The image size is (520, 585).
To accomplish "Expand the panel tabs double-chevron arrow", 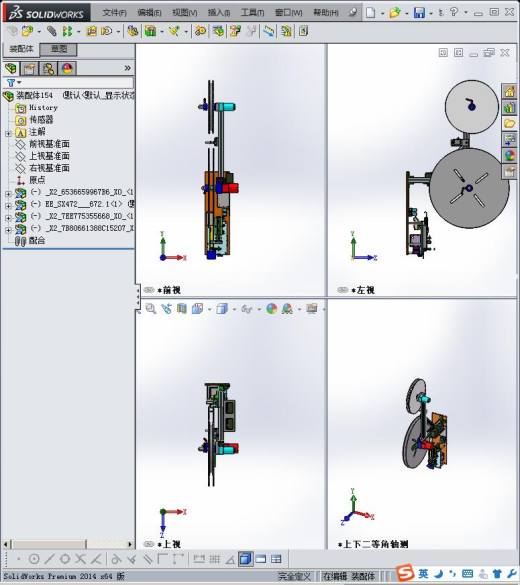I will coord(128,68).
